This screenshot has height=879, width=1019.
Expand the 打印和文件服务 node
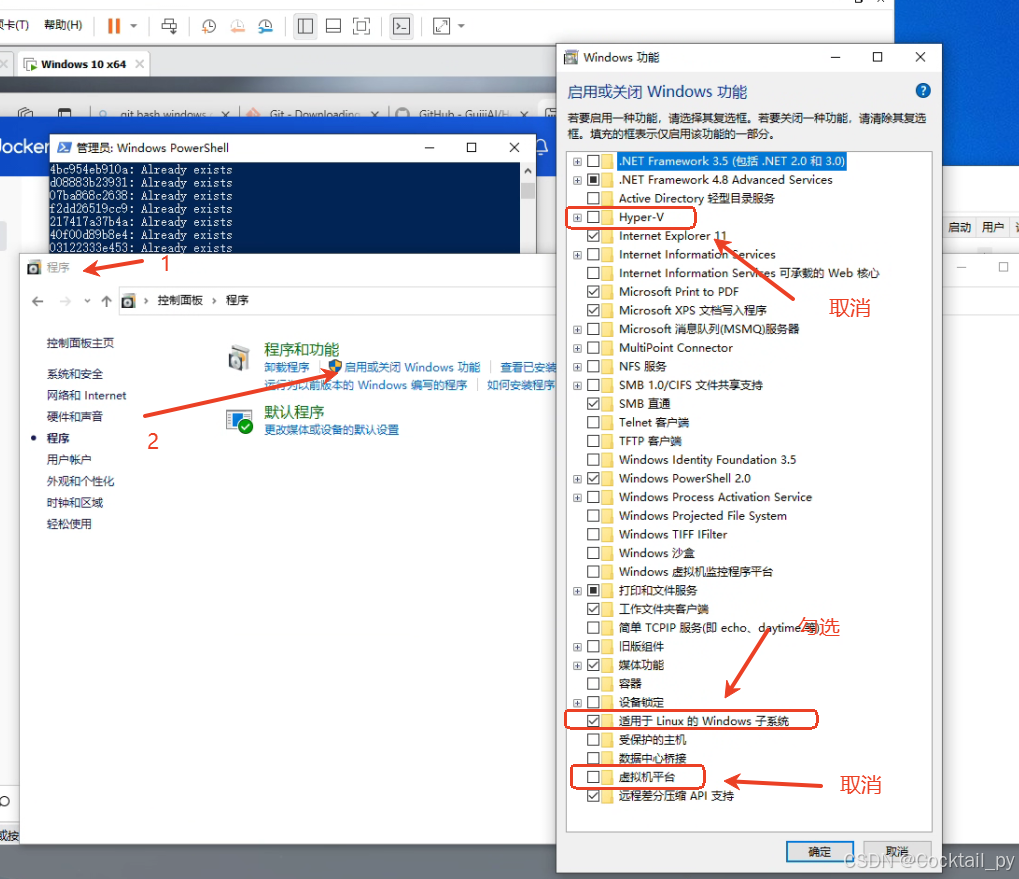577,591
